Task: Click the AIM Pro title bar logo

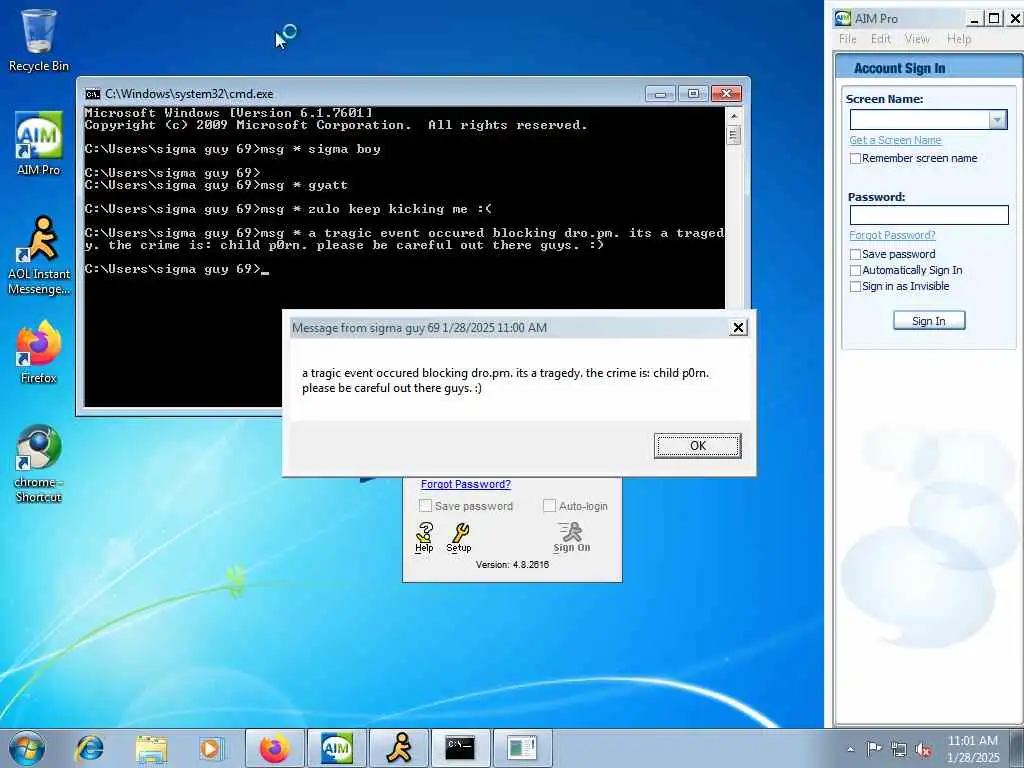Action: pos(843,18)
